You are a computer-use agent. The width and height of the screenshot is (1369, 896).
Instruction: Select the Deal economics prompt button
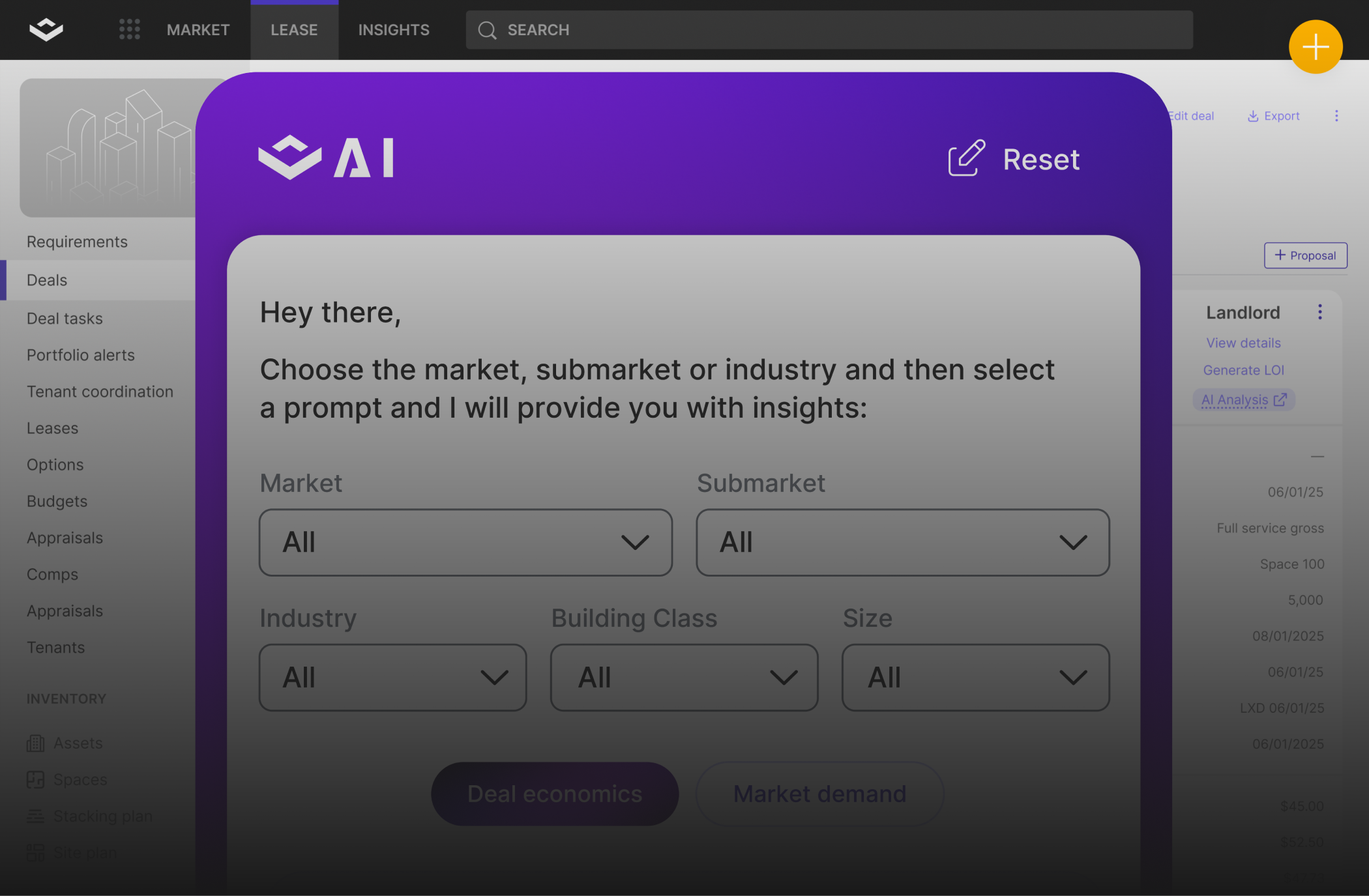tap(555, 794)
